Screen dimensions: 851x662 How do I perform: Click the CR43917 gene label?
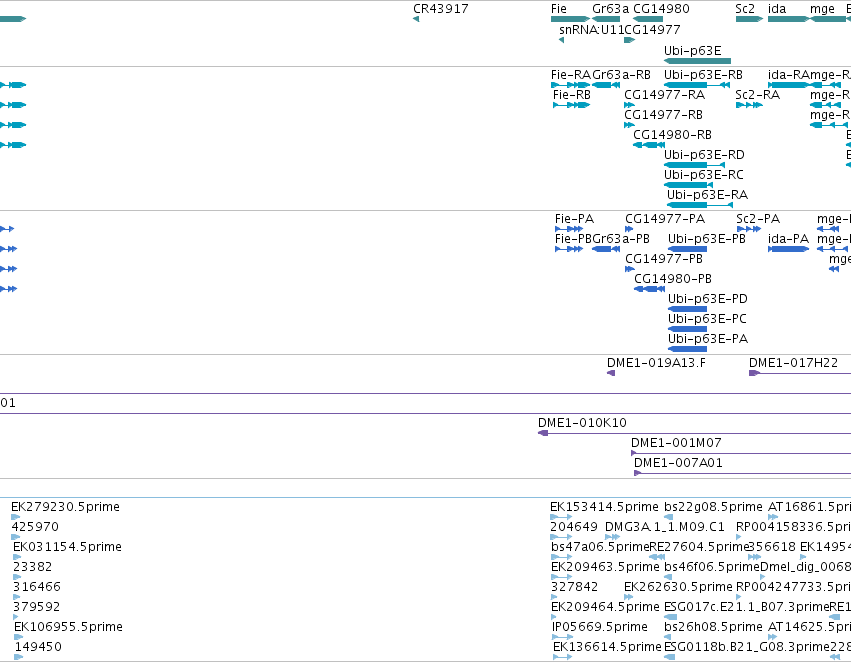point(440,9)
